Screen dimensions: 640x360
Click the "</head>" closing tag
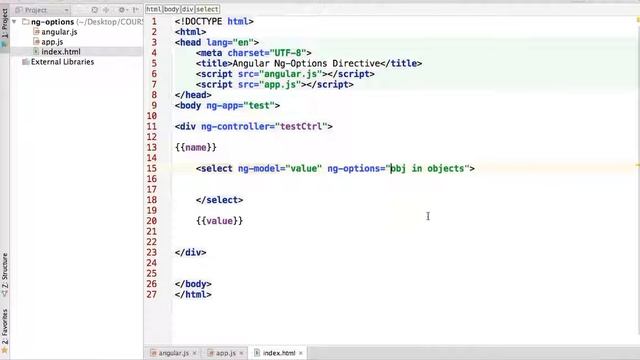pyautogui.click(x=193, y=95)
